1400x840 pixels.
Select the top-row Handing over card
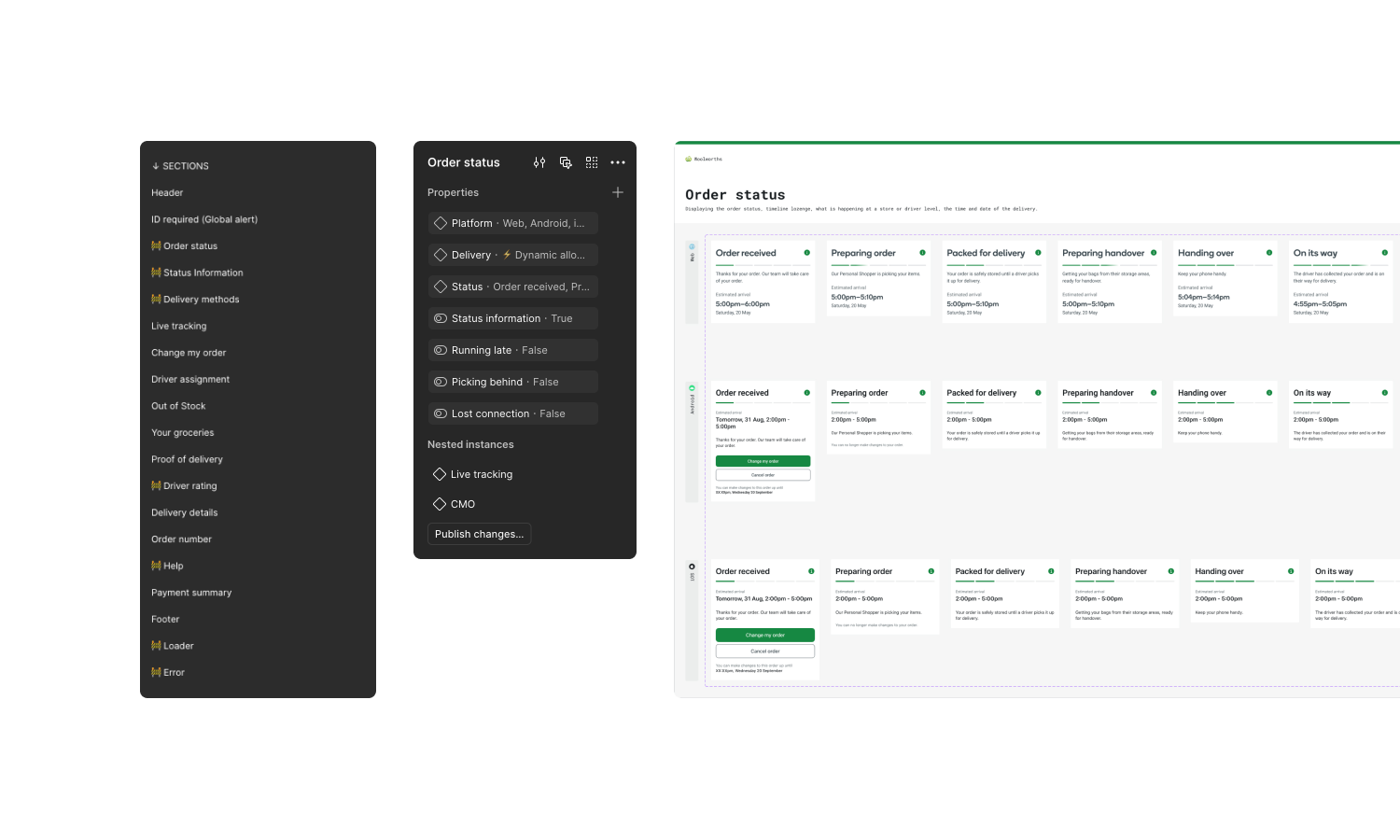tap(1225, 278)
